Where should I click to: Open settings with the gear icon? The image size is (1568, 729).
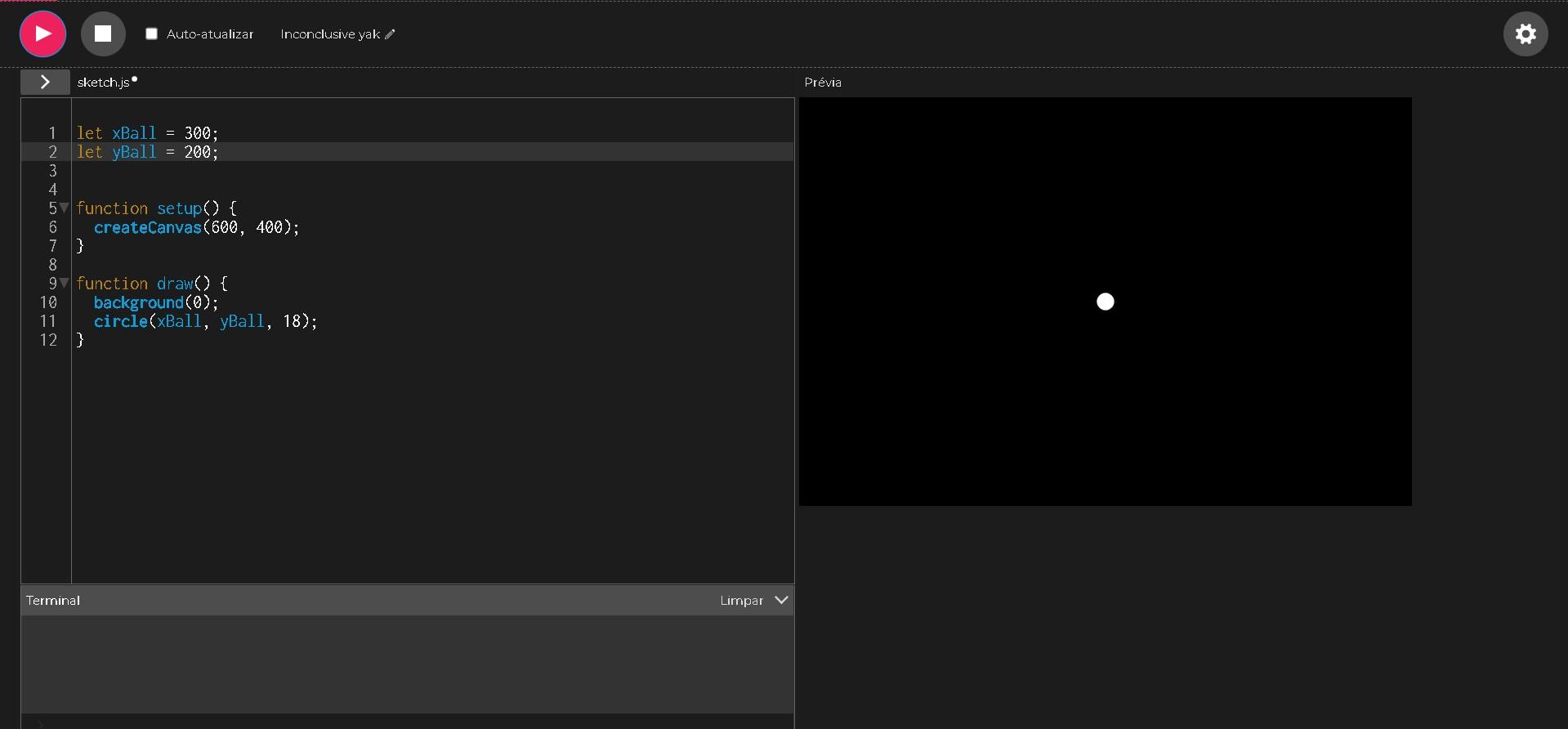(1525, 34)
